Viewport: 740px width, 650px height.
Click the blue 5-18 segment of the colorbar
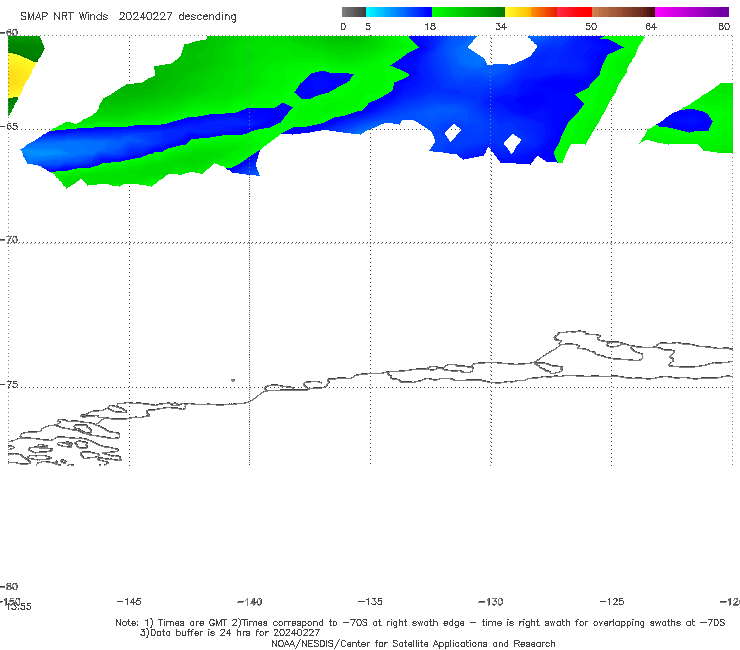(399, 12)
